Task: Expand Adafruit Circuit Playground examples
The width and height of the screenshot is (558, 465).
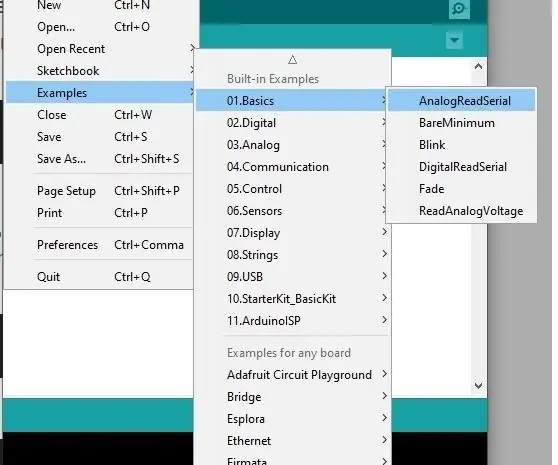Action: click(x=292, y=375)
